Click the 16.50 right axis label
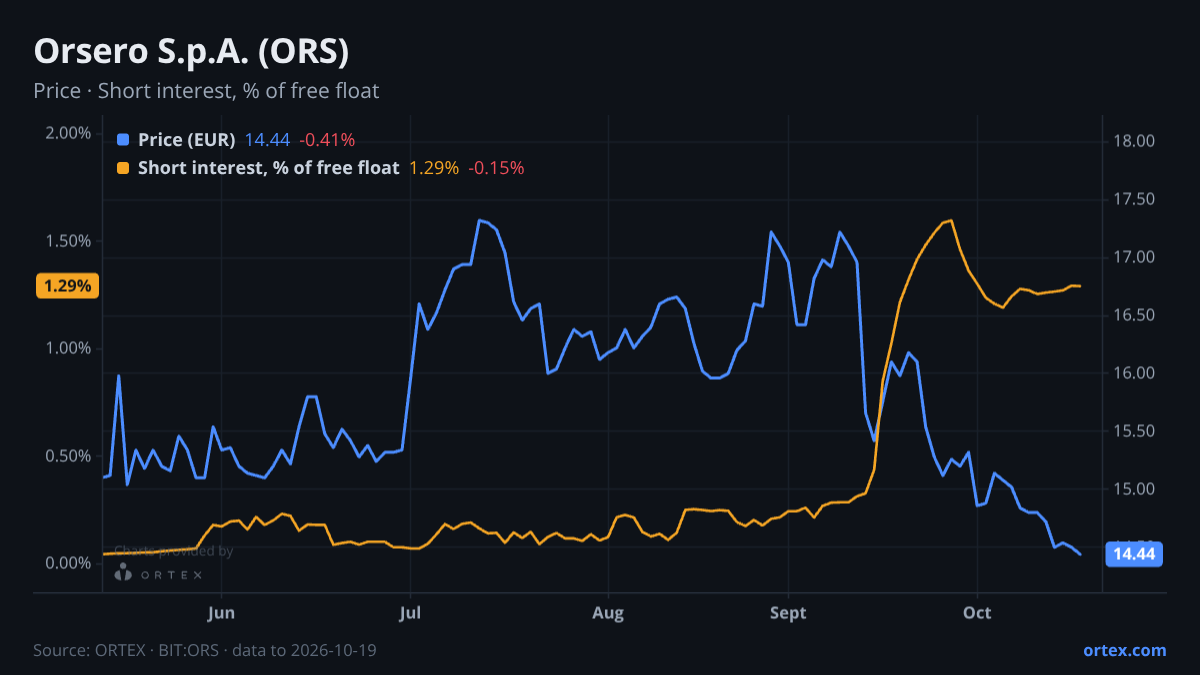The width and height of the screenshot is (1200, 675). (1135, 315)
